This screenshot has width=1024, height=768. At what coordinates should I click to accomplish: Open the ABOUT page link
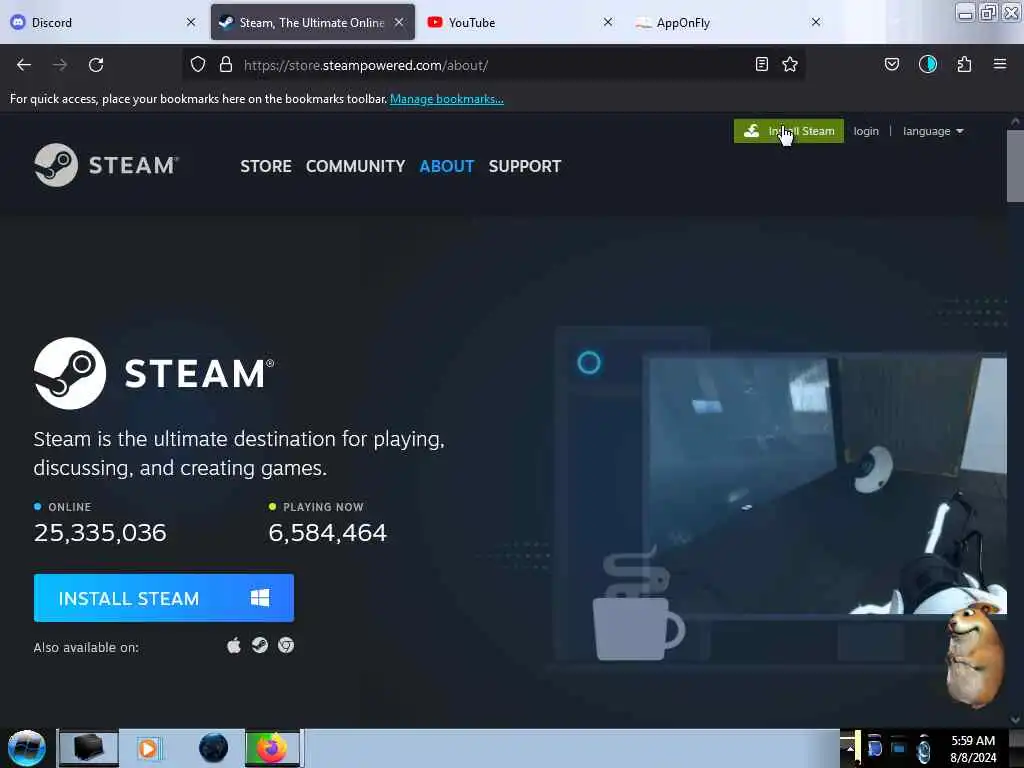[447, 167]
